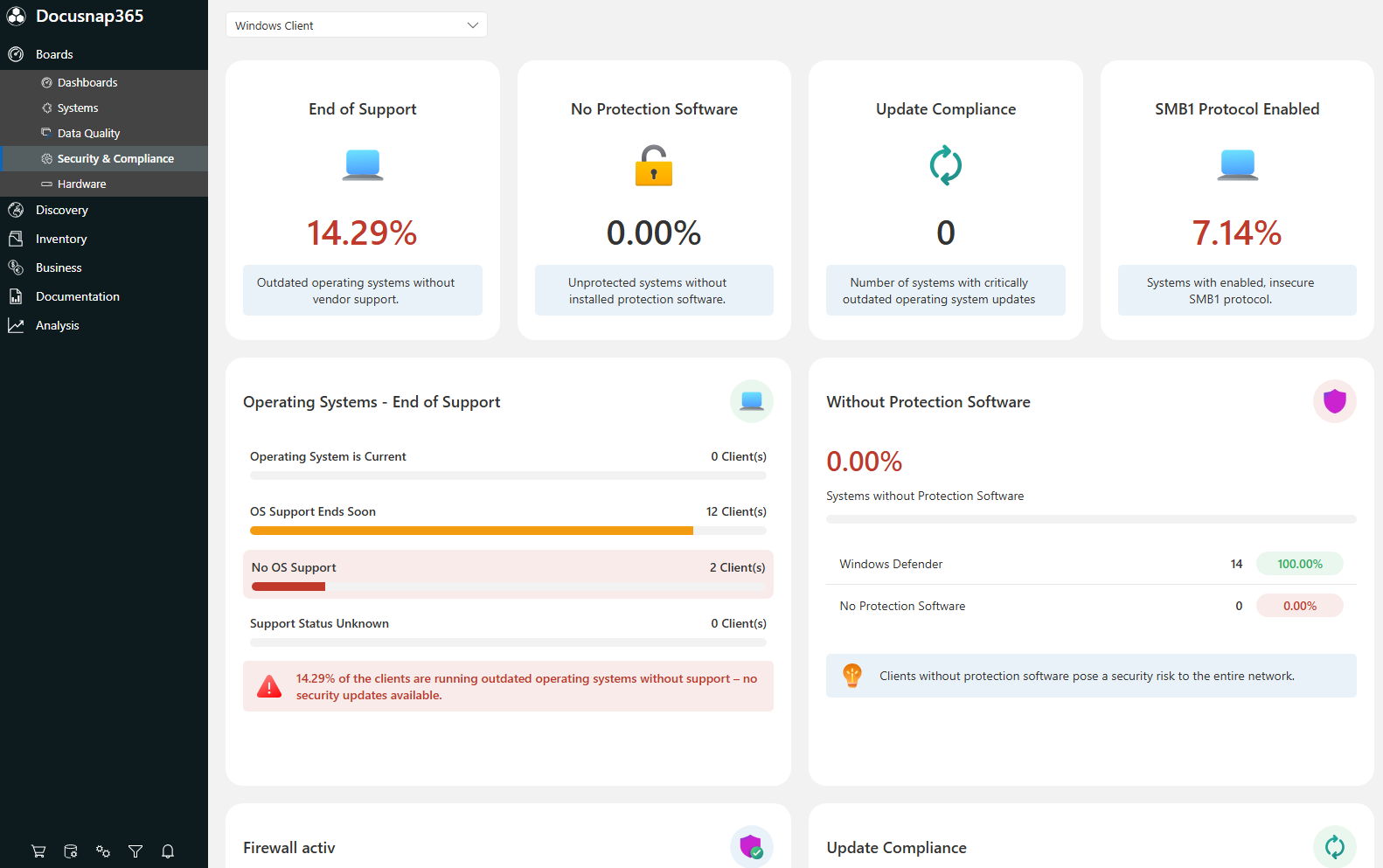Image resolution: width=1383 pixels, height=868 pixels.
Task: Go to Dashboards under Boards
Action: click(87, 82)
